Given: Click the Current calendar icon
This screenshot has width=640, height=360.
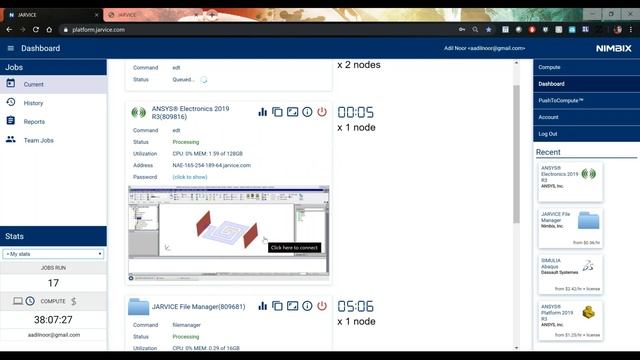Looking at the screenshot, I should point(11,83).
